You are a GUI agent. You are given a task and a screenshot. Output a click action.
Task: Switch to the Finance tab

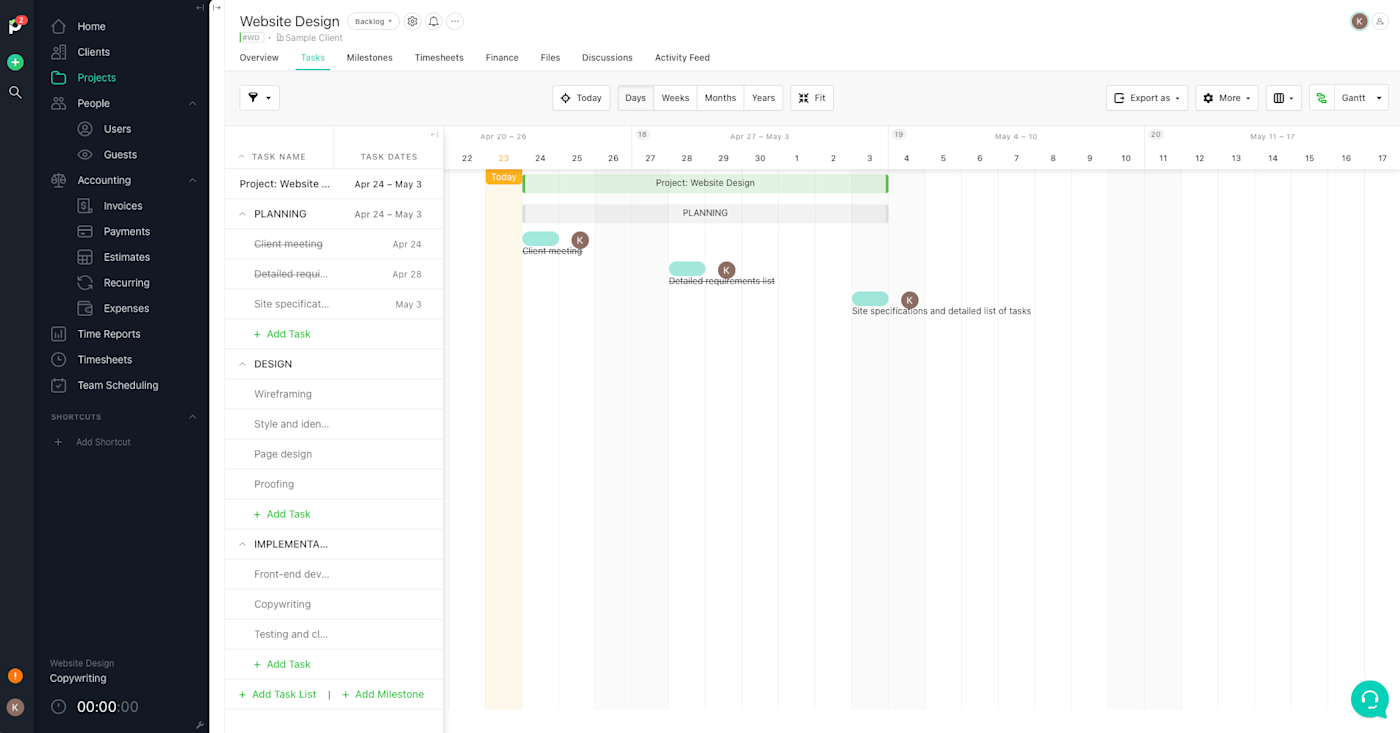click(x=502, y=58)
